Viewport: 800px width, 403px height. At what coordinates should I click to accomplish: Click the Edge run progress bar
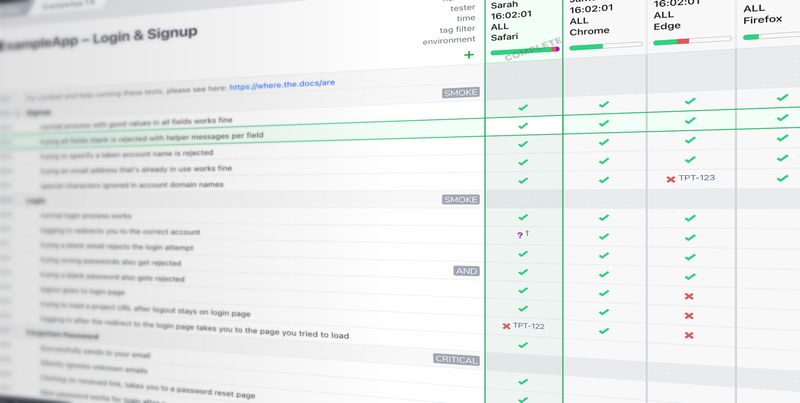[692, 40]
